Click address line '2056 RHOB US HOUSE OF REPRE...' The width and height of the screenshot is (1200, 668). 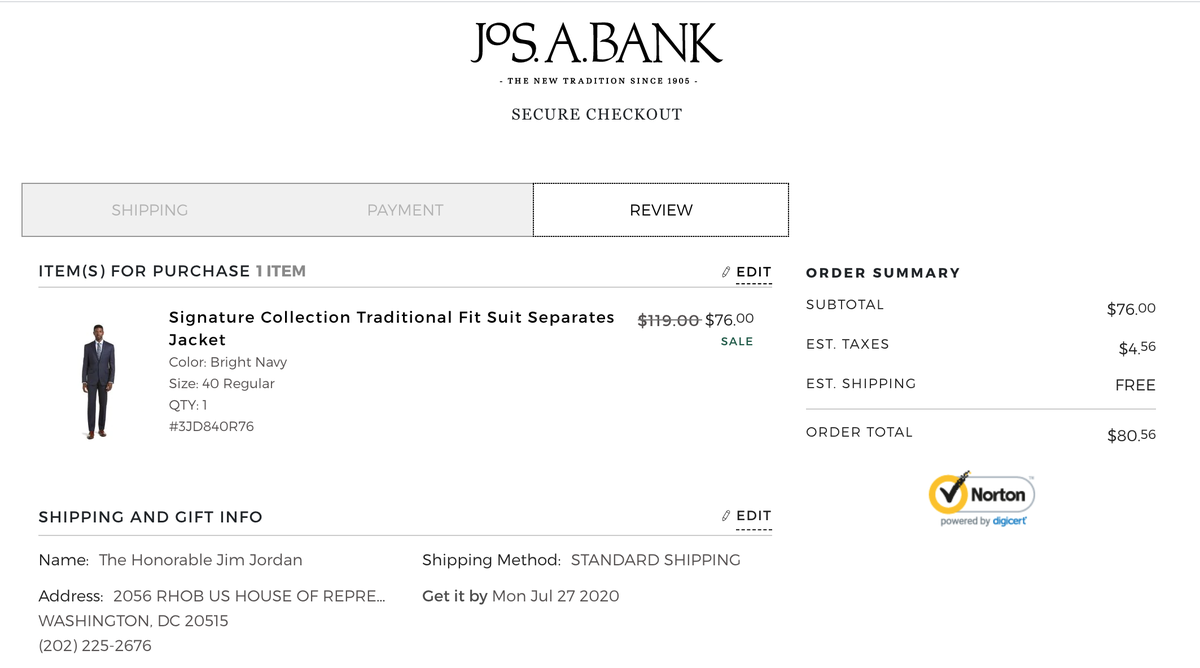(248, 596)
